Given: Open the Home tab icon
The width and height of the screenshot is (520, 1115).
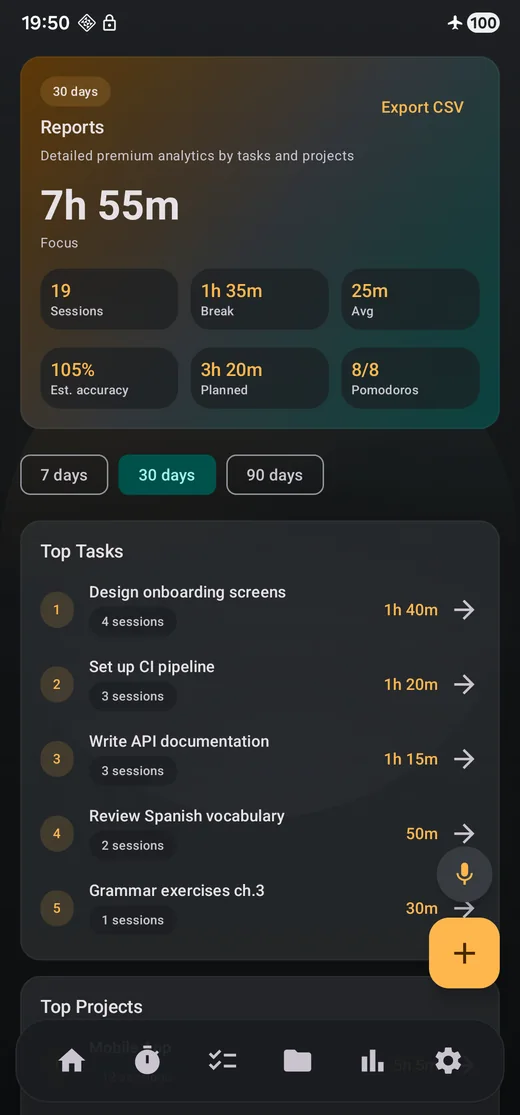Looking at the screenshot, I should [x=72, y=1062].
